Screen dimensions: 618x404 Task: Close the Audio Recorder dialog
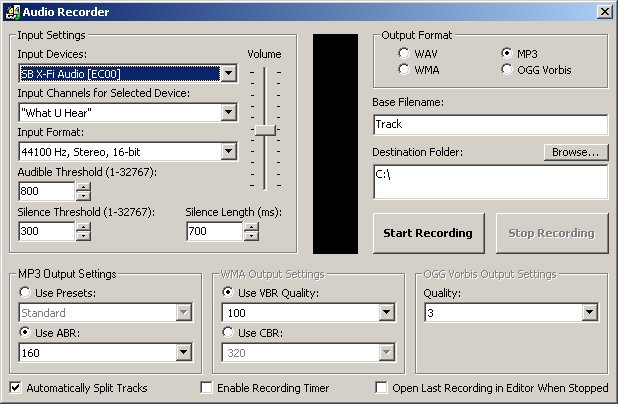[604, 12]
